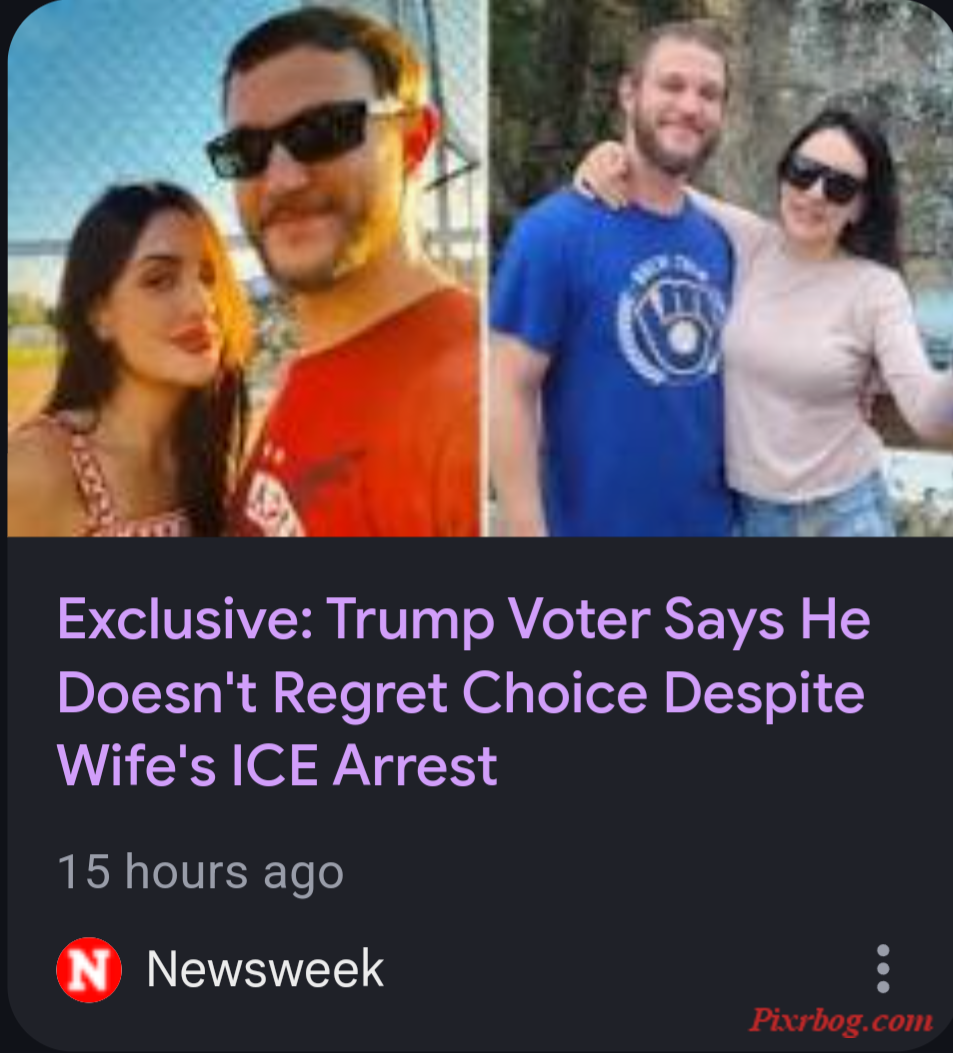Click the Pixrbog.com watermark

tap(840, 1020)
